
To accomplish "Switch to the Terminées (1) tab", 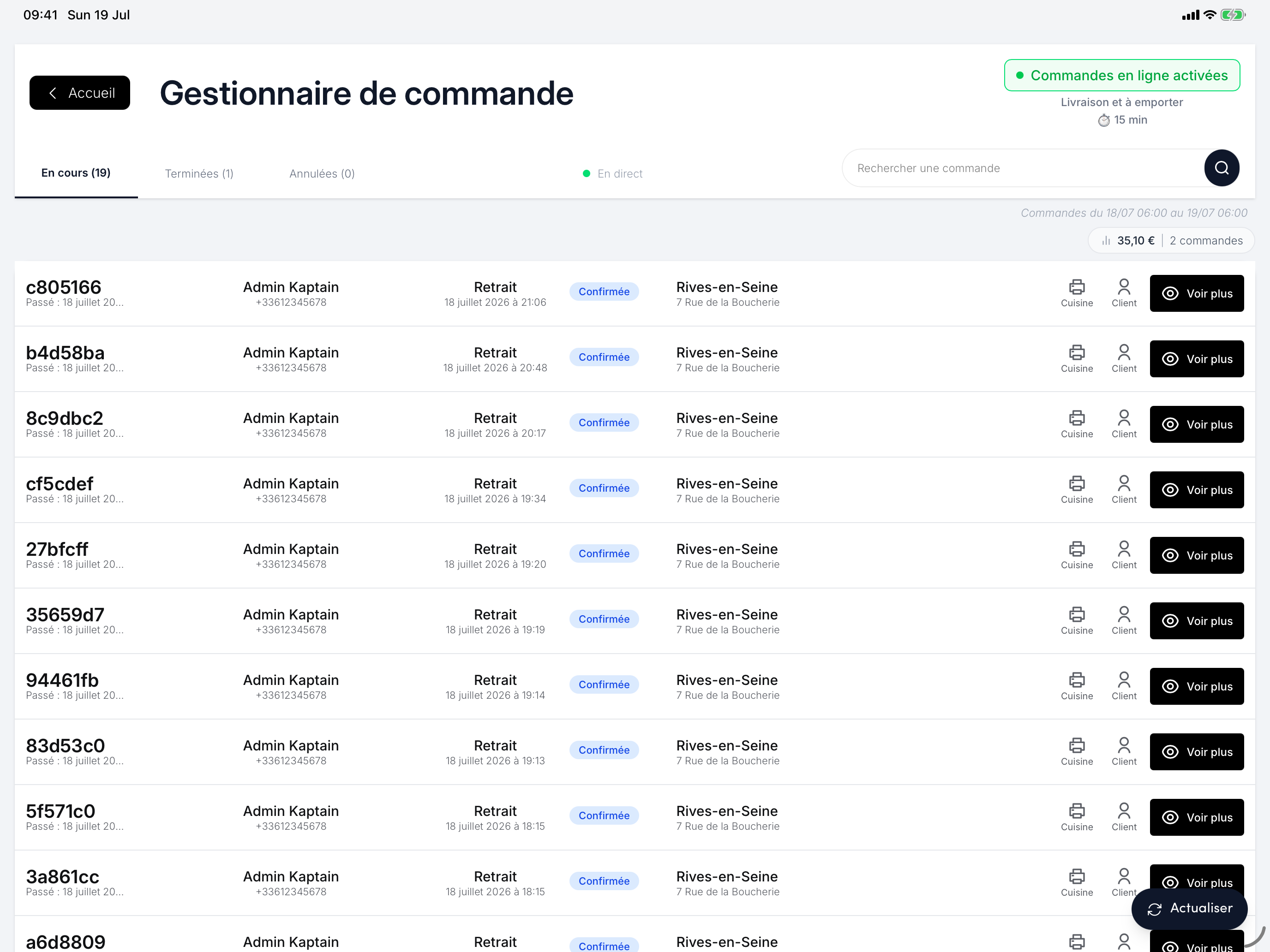I will pos(199,173).
